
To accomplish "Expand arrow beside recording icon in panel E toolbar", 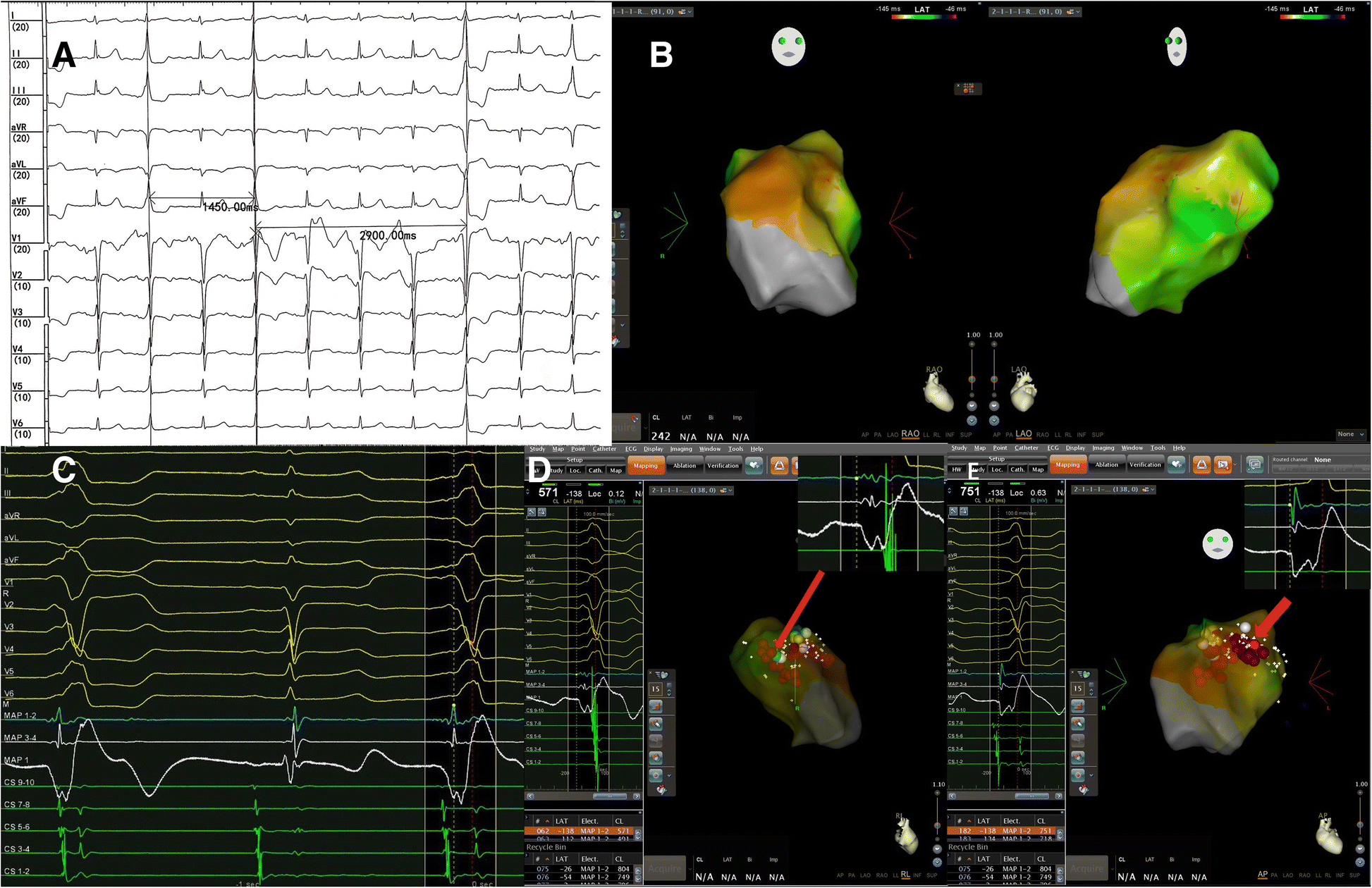I will pos(1235,464).
